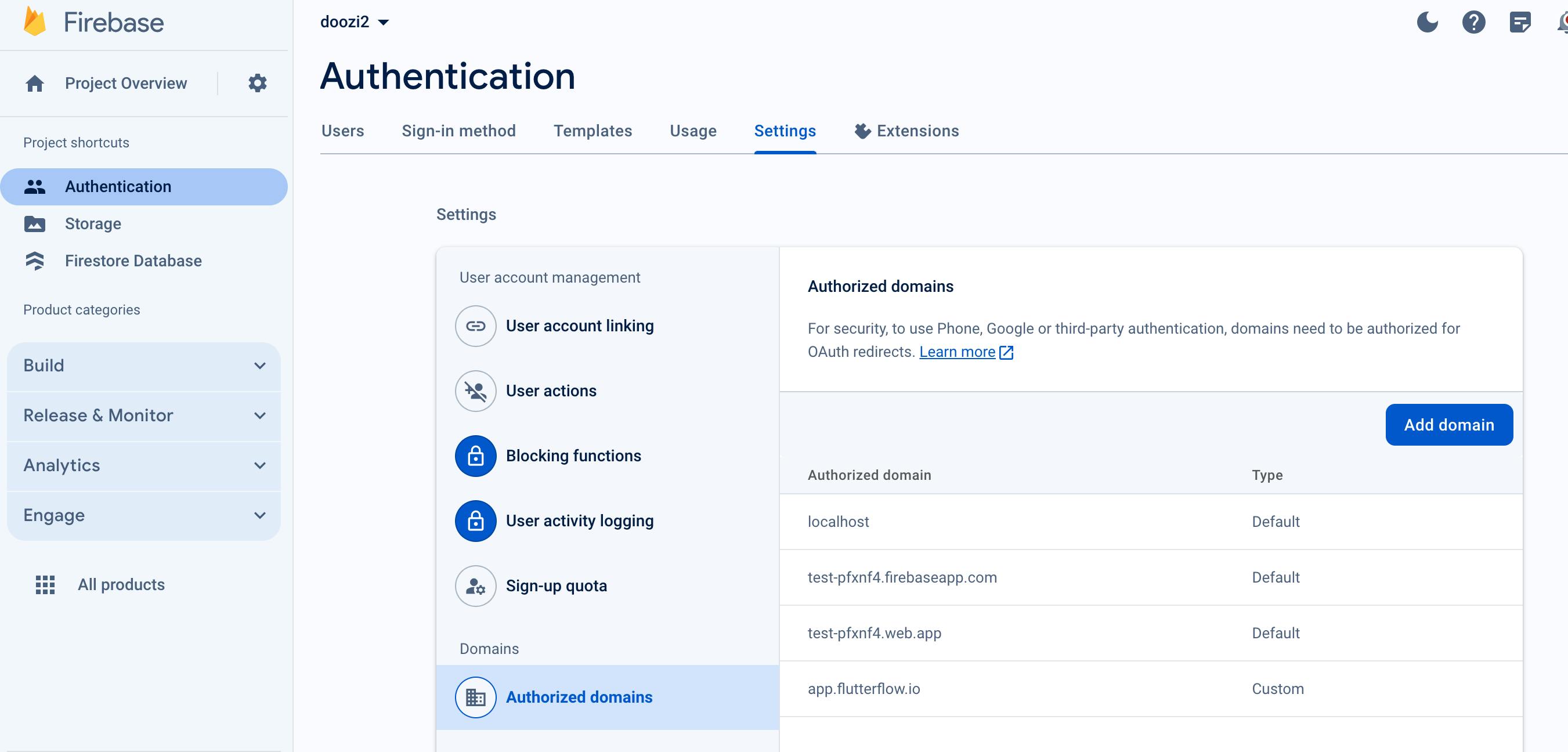Click the User actions icon
The image size is (1568, 752).
pyautogui.click(x=475, y=391)
